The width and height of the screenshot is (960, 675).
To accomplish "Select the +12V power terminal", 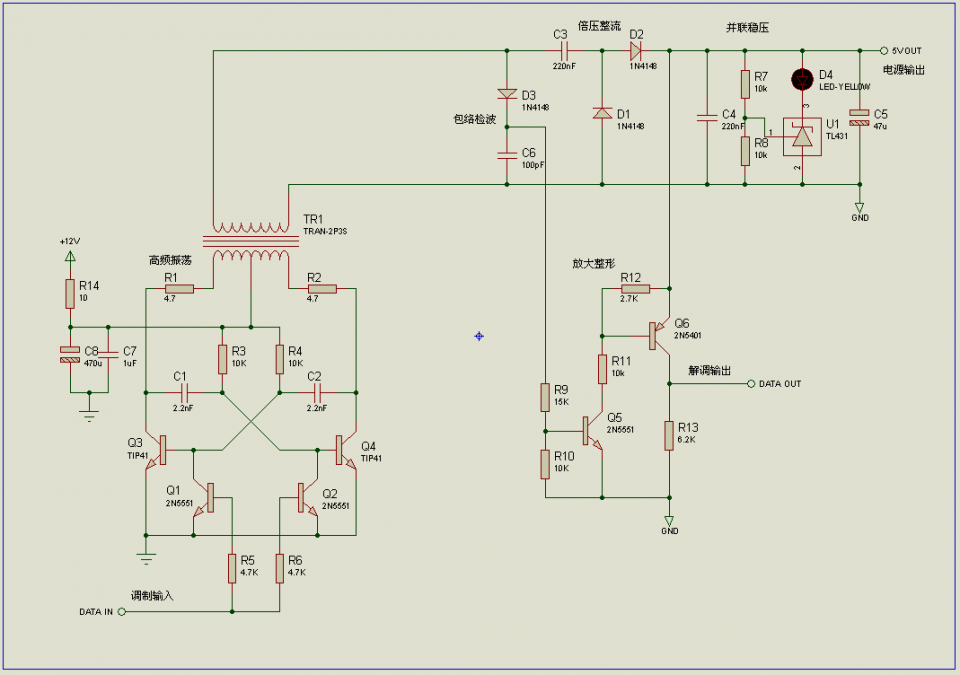I will pos(70,257).
